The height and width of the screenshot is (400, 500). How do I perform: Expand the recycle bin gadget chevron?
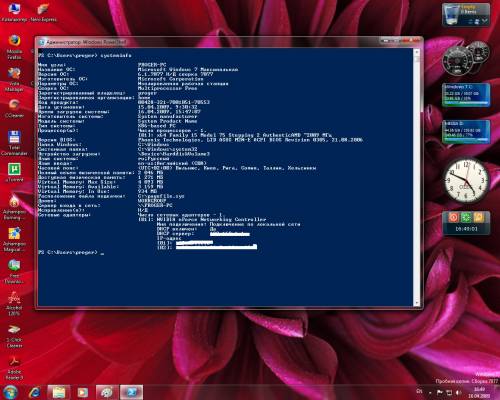coord(484,21)
